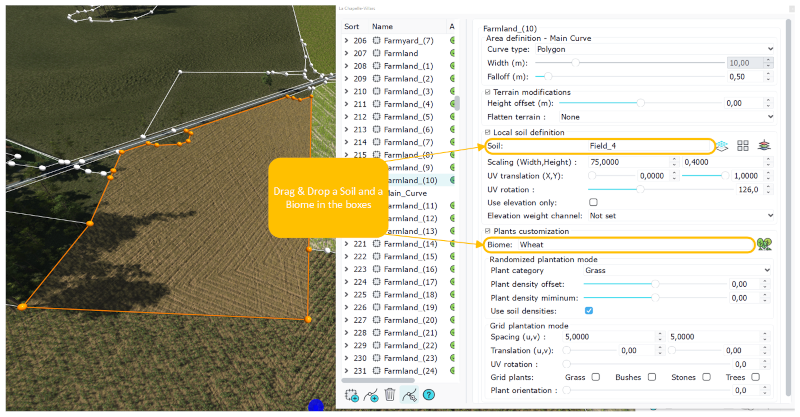
Task: Click the trees icon beside Biome field
Action: pyautogui.click(x=765, y=244)
